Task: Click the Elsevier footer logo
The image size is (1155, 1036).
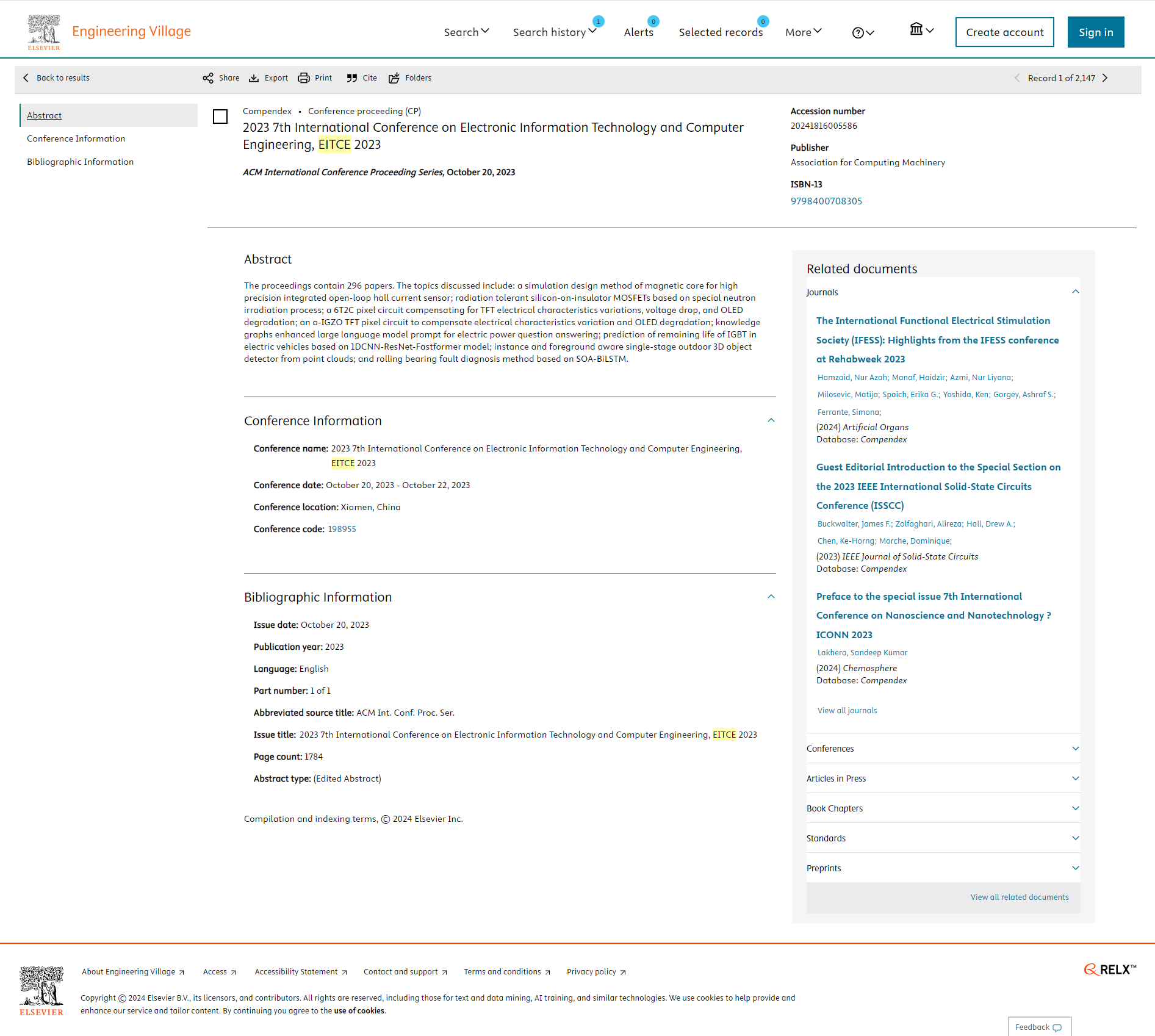Action: tap(41, 991)
